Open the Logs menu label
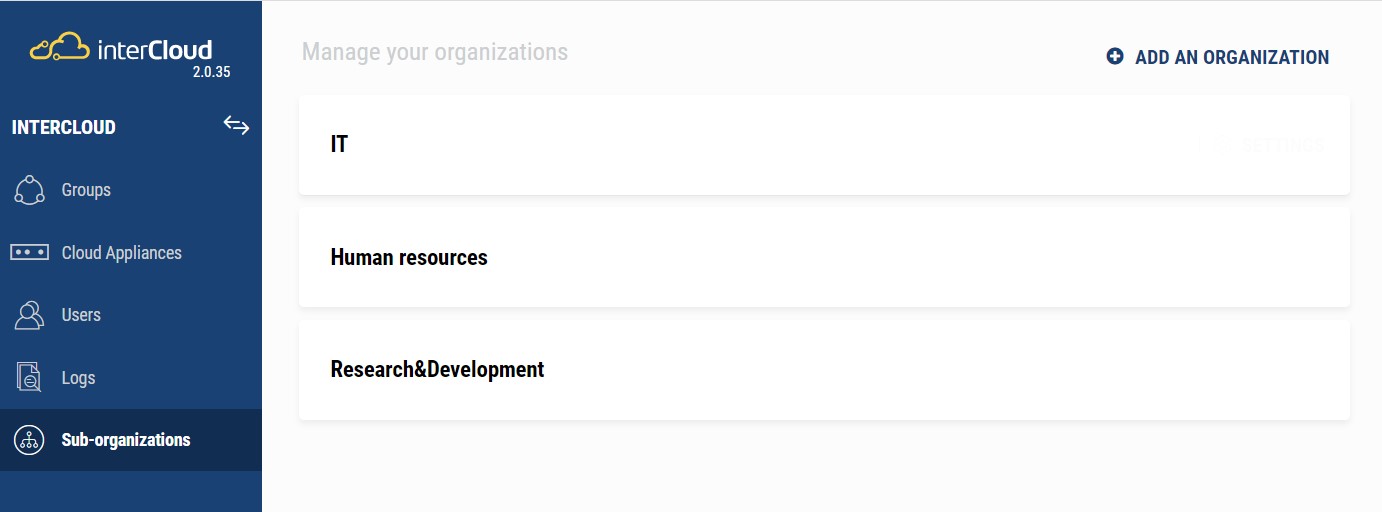Image resolution: width=1382 pixels, height=512 pixels. pos(78,378)
